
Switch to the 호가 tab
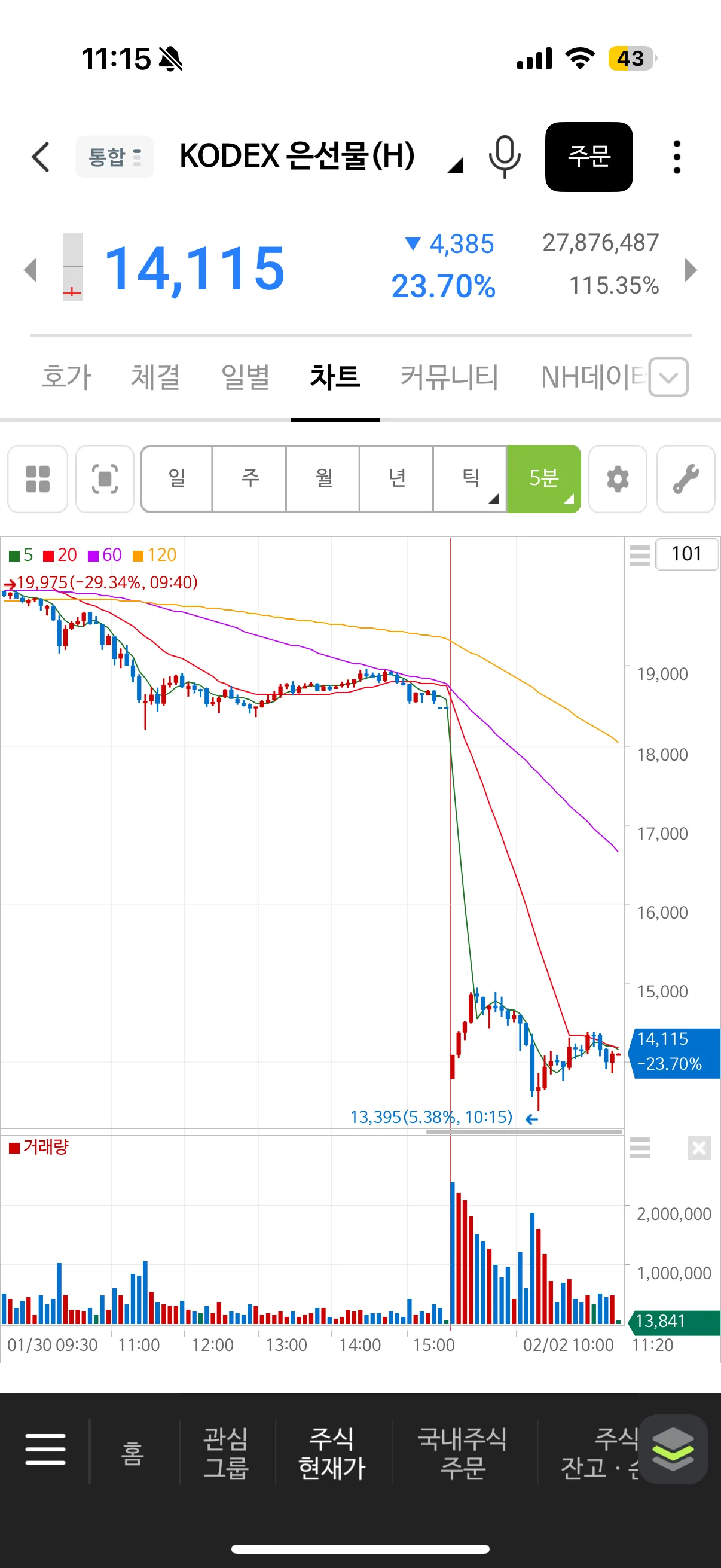(66, 377)
